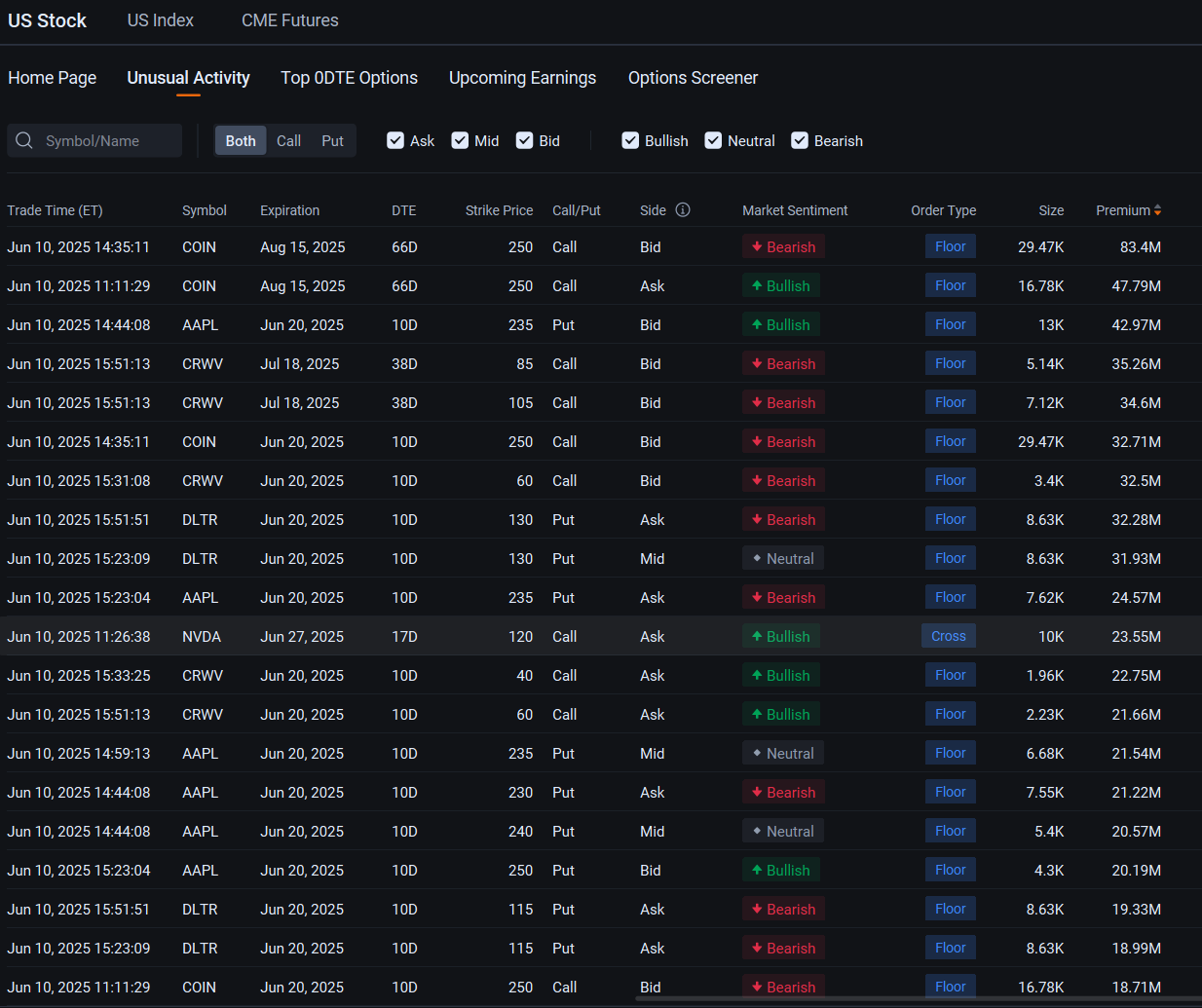Click the Neutral tag on 31.93M DLTR row

pos(782,558)
